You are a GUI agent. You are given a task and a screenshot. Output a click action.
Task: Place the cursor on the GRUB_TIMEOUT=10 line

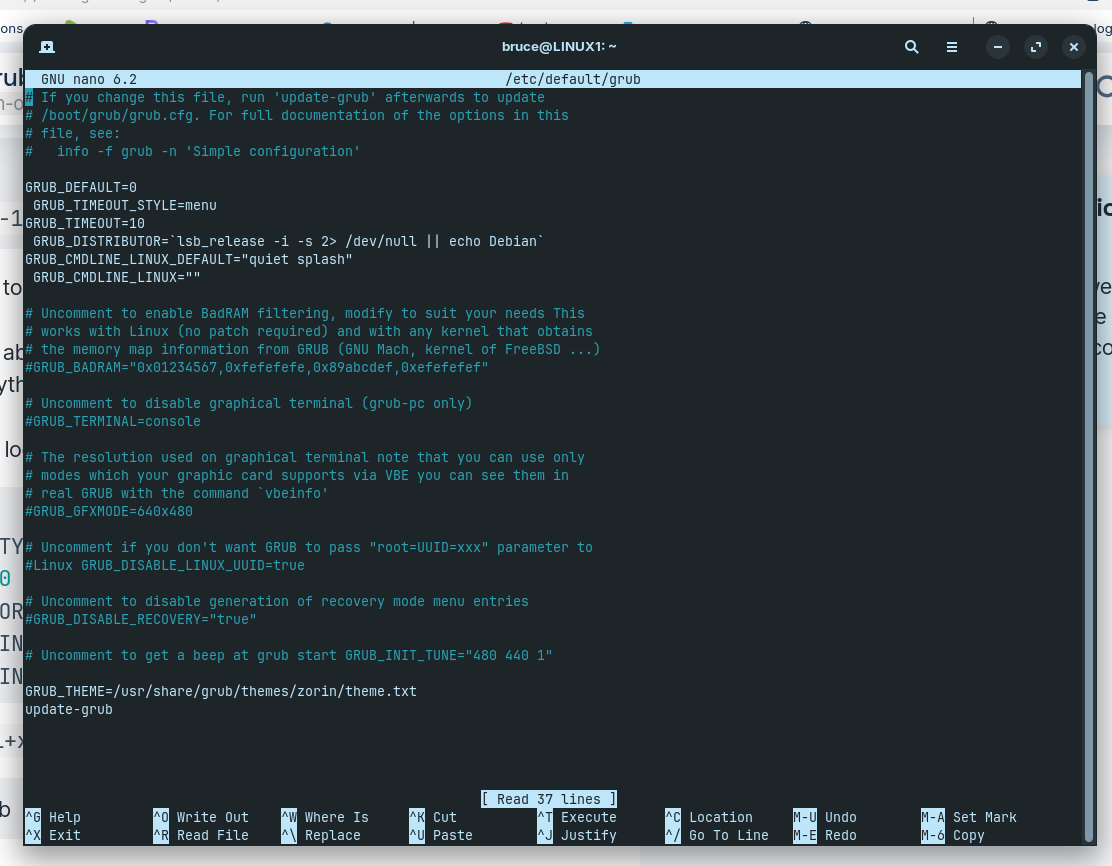(x=85, y=223)
